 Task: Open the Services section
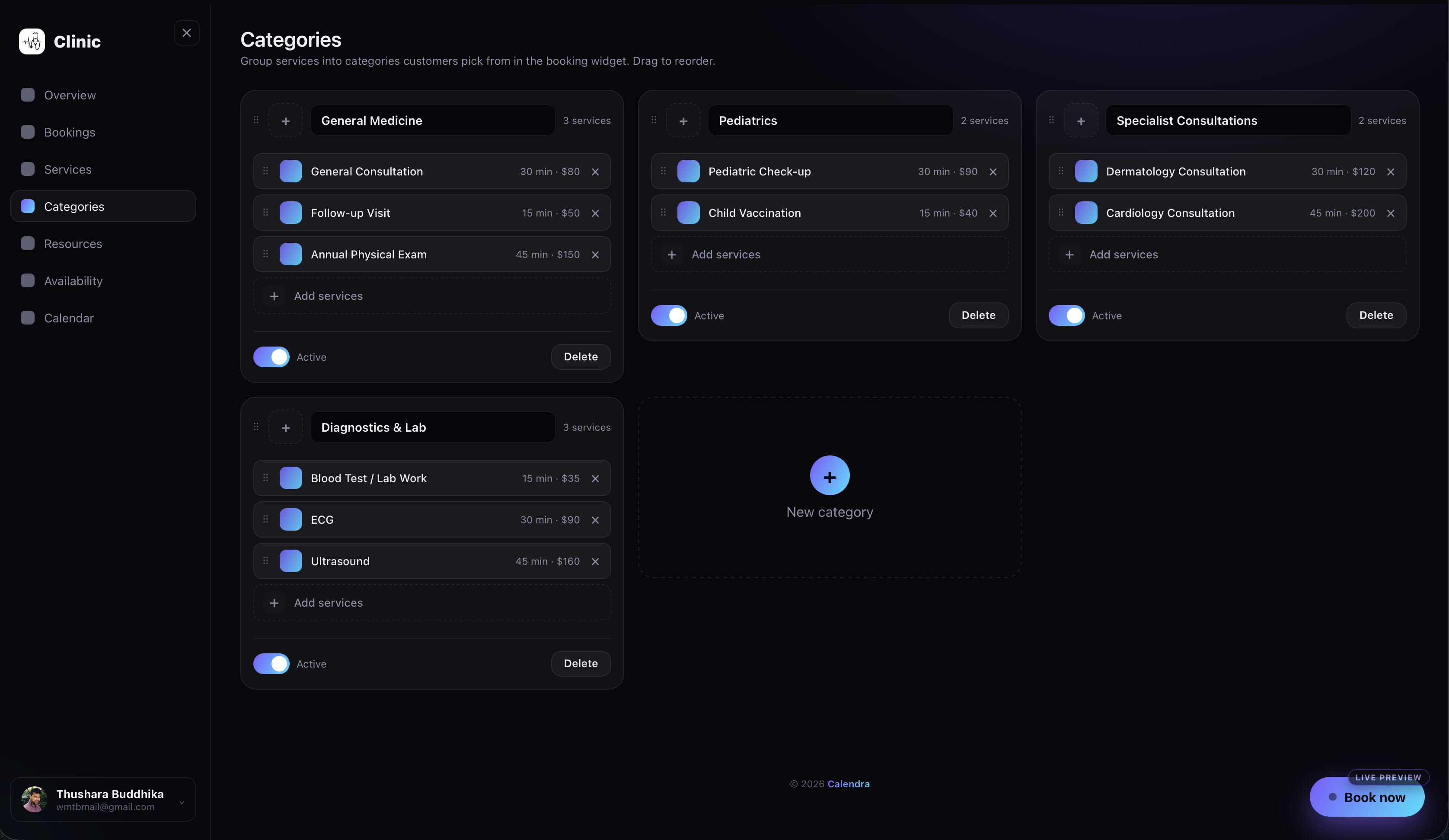(103, 169)
